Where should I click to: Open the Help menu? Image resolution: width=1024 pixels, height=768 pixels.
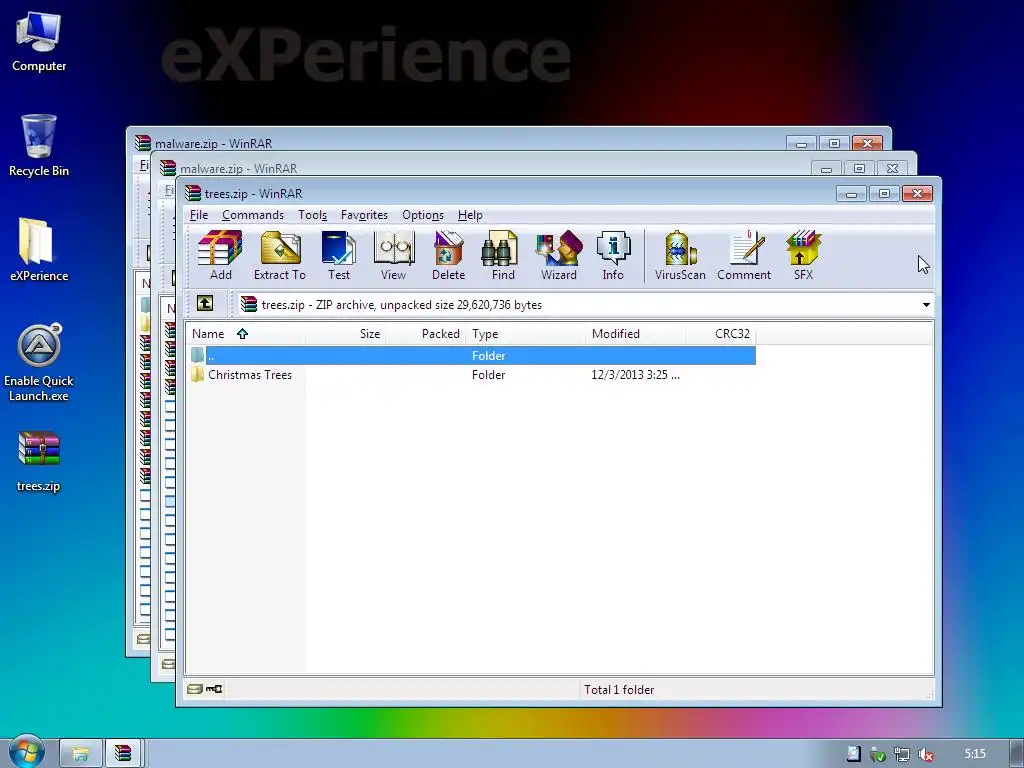tap(470, 215)
